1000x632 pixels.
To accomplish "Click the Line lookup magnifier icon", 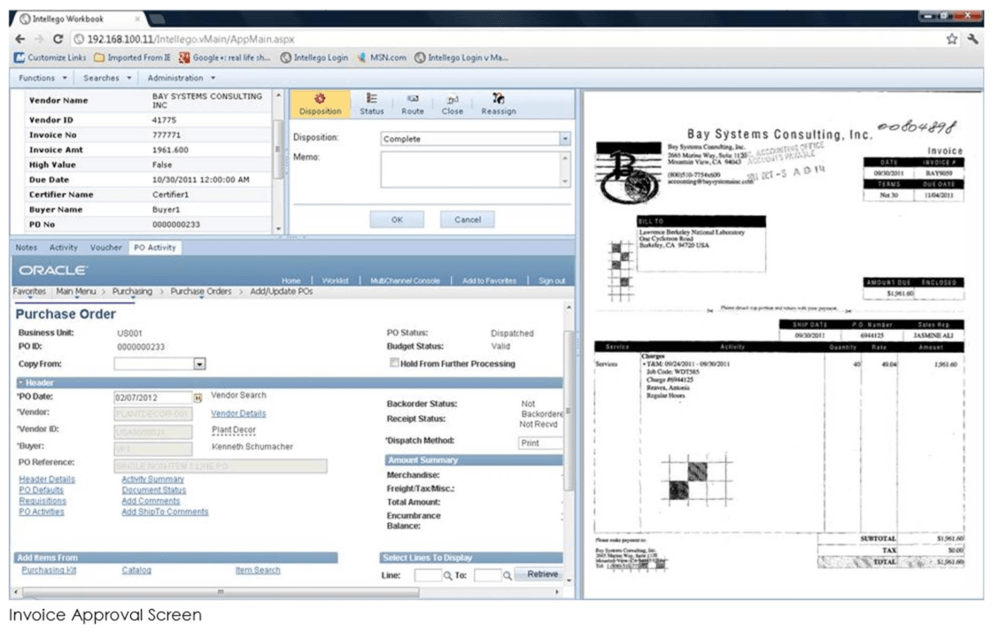I will 448,575.
